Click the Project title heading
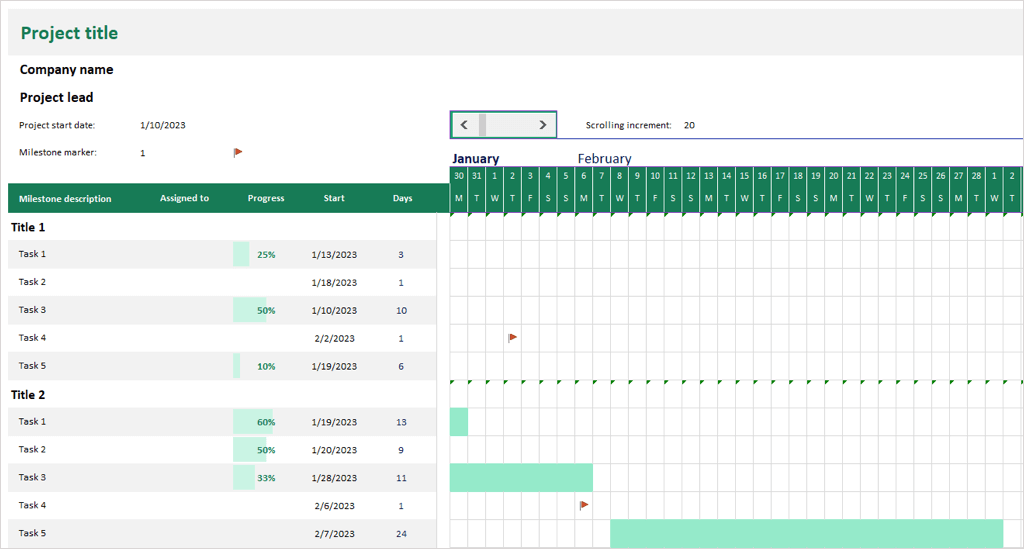This screenshot has width=1024, height=549. pos(69,34)
